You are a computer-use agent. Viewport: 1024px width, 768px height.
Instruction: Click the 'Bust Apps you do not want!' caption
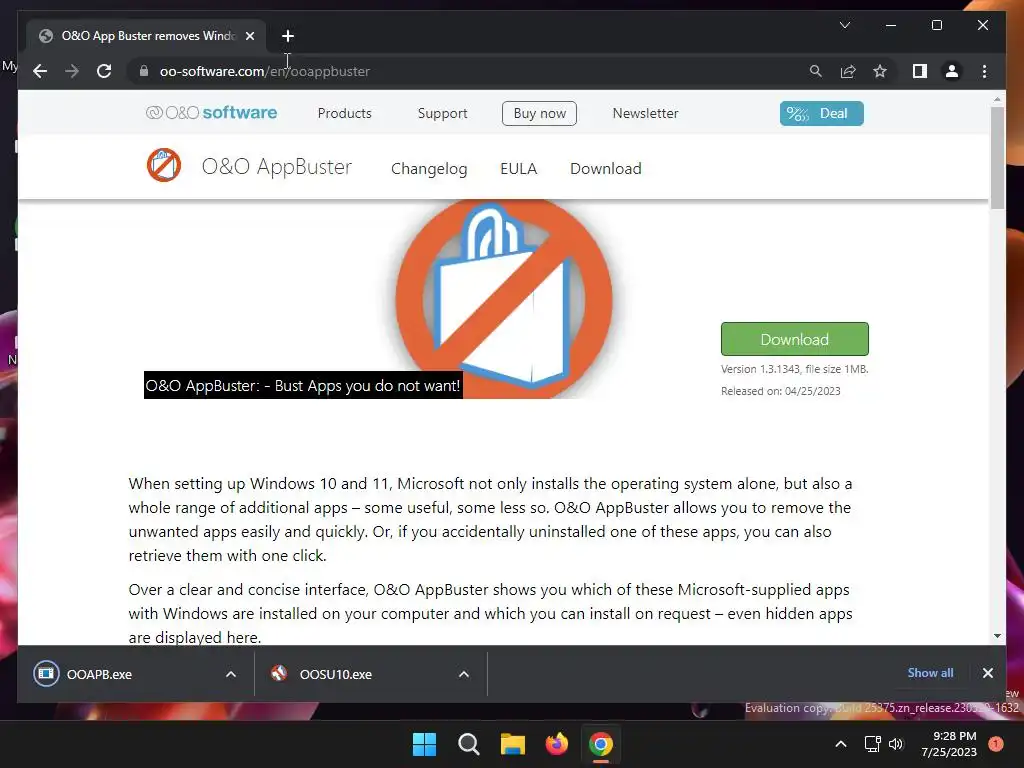pos(303,385)
